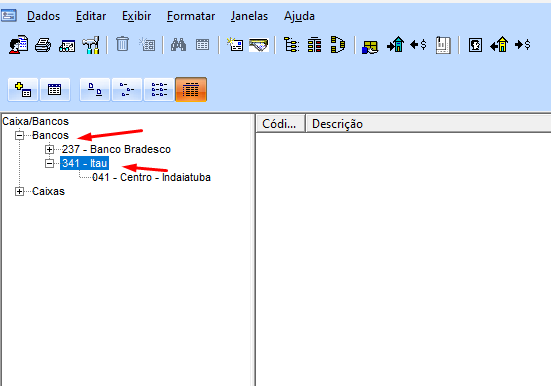
Task: Open the Formatar menu
Action: tap(191, 16)
